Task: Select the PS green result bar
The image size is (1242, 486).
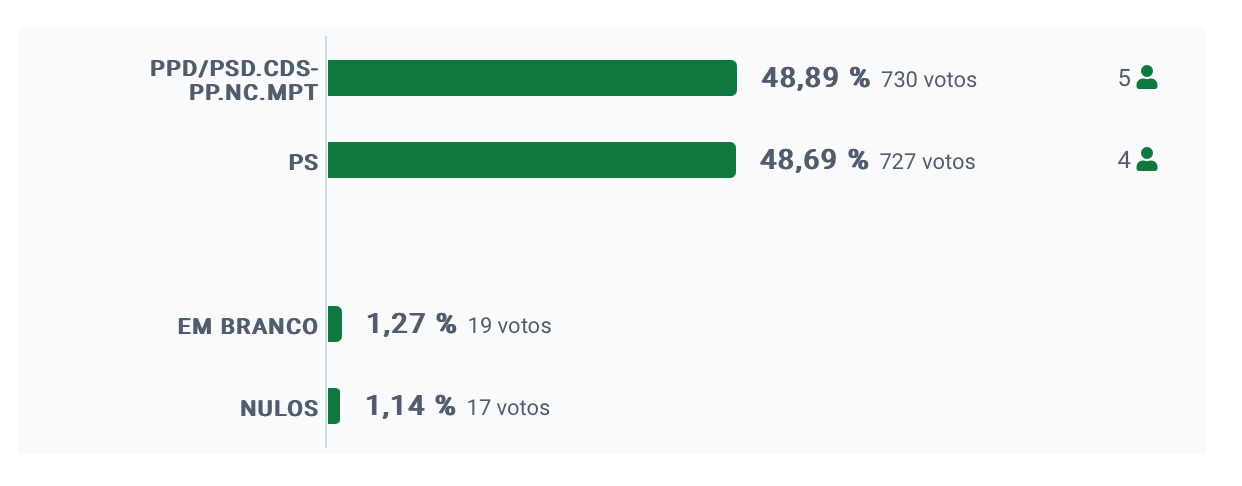Action: point(532,160)
